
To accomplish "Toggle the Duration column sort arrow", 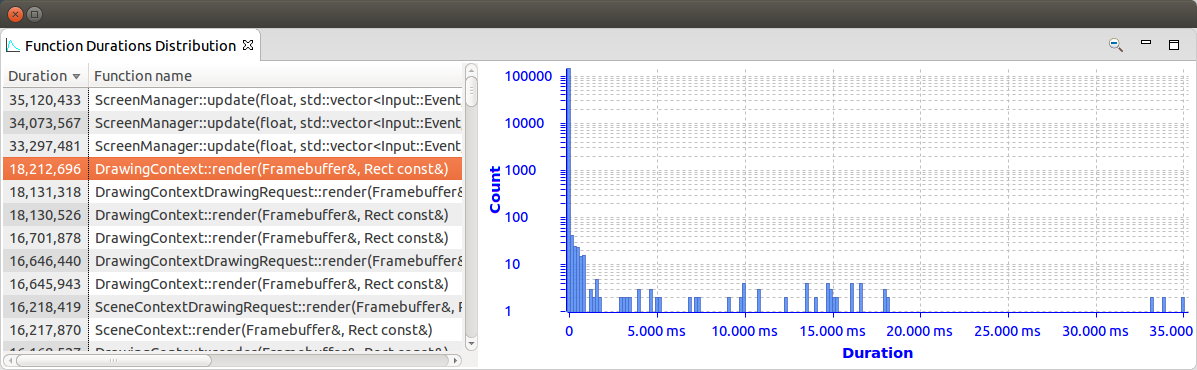I will (76, 76).
